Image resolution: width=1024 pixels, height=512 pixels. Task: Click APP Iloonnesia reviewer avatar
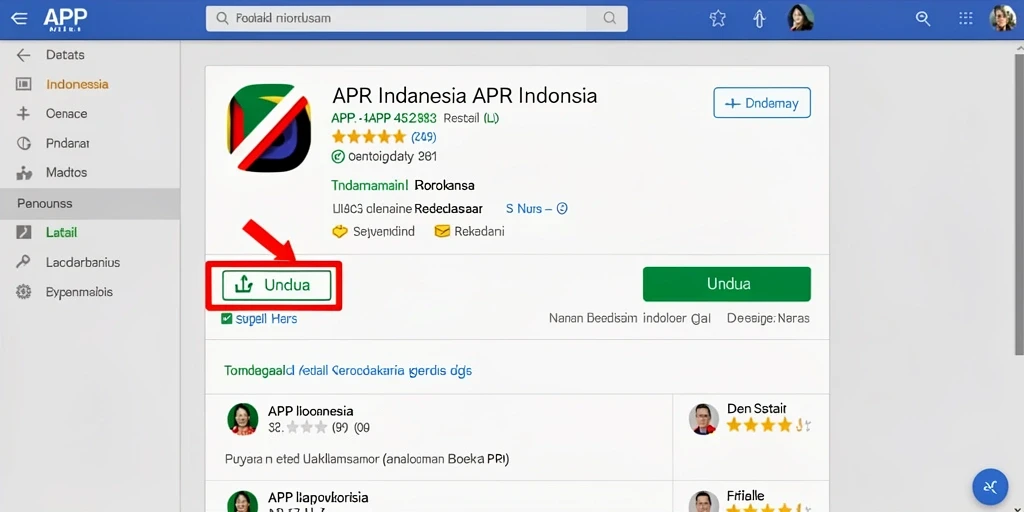(242, 419)
